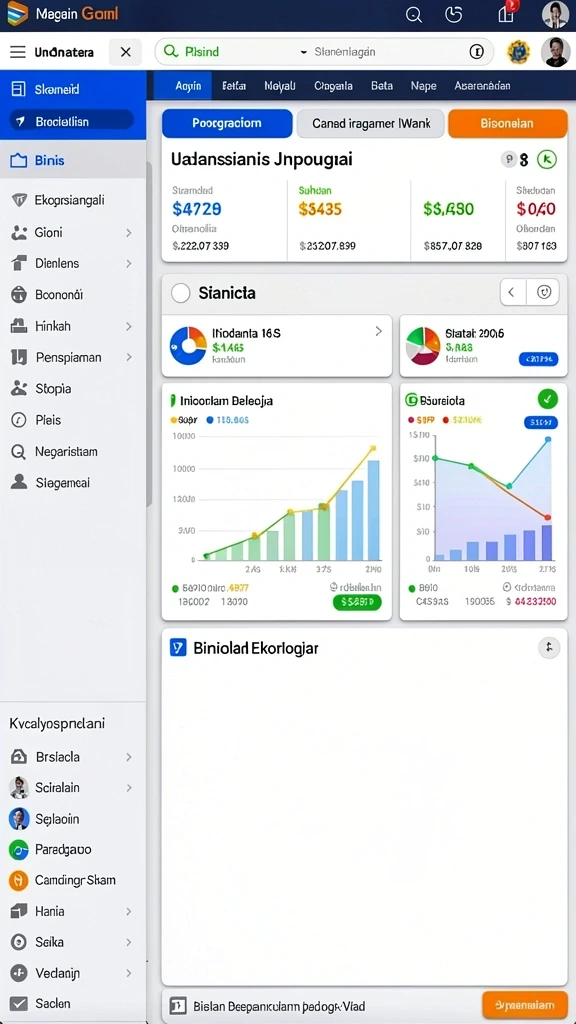Expand the Dienlens sidebar chevron
The image size is (576, 1024).
tap(129, 264)
